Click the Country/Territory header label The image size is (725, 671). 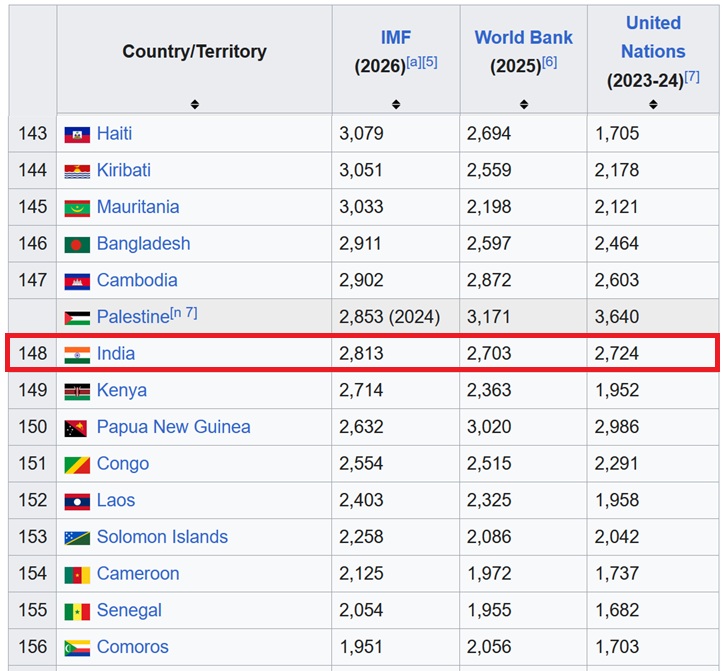coord(194,51)
